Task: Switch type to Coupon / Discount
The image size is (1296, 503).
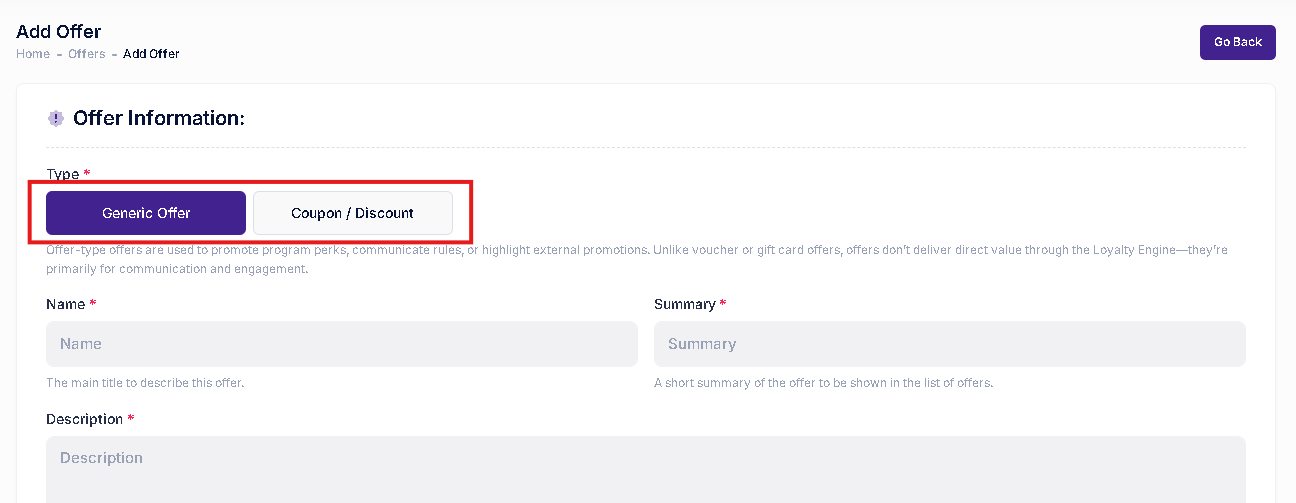Action: 352,213
